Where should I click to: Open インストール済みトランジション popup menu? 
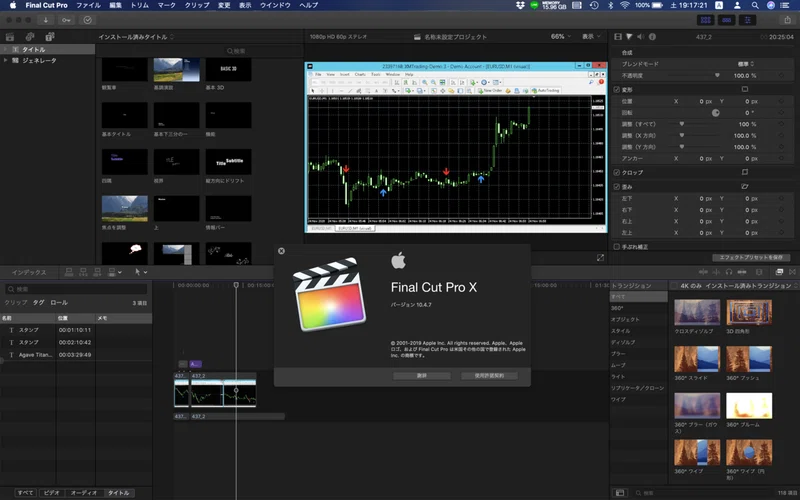click(x=751, y=286)
